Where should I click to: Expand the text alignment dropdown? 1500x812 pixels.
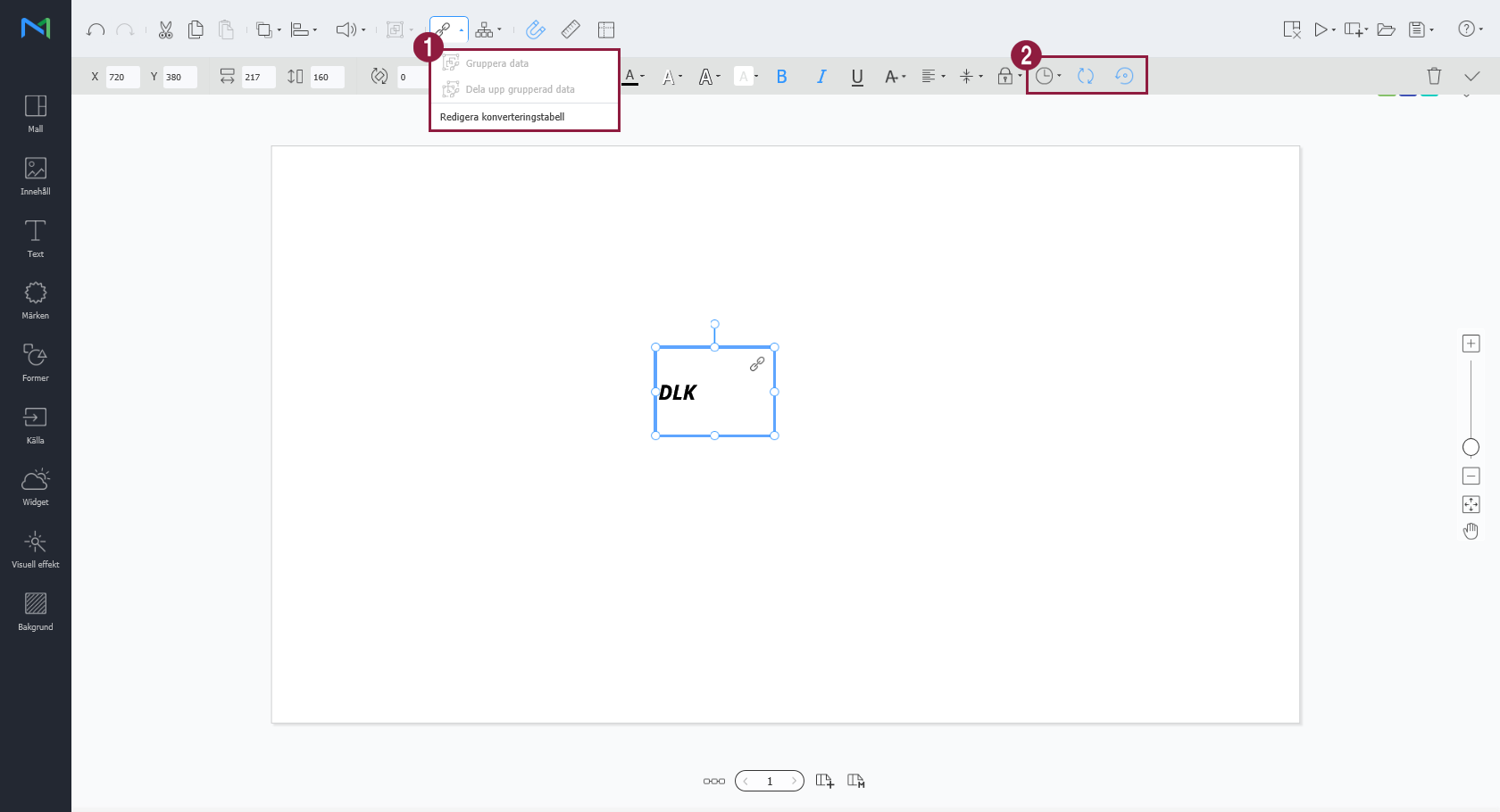pos(933,77)
